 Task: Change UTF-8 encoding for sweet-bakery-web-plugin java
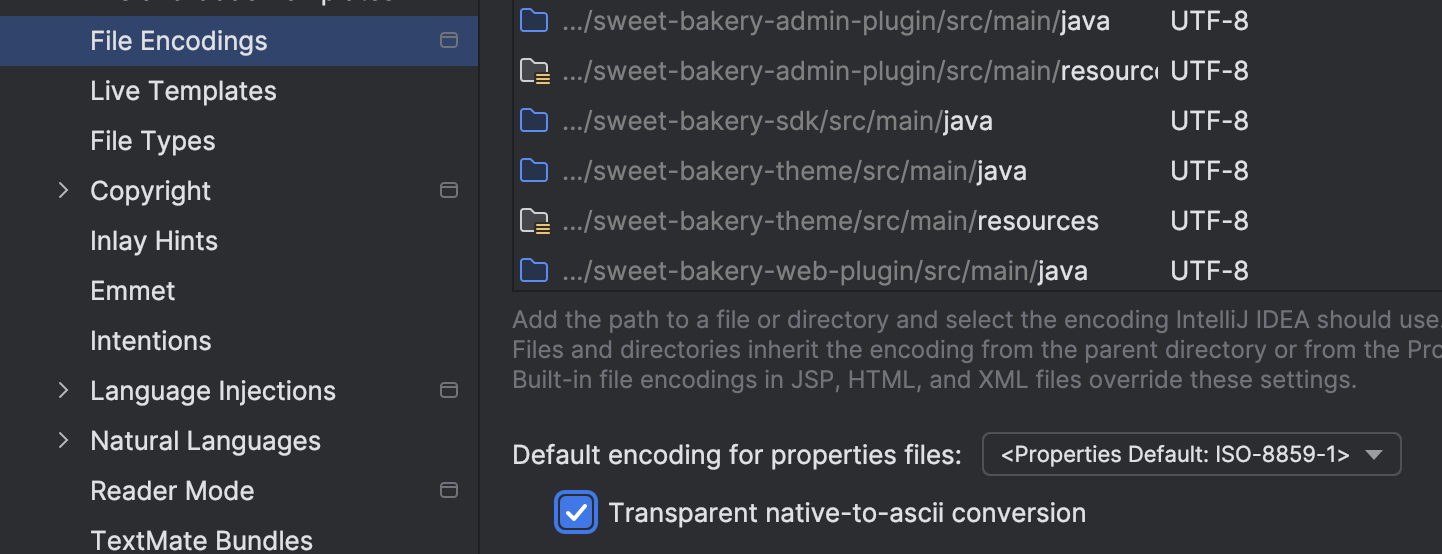(x=1209, y=271)
